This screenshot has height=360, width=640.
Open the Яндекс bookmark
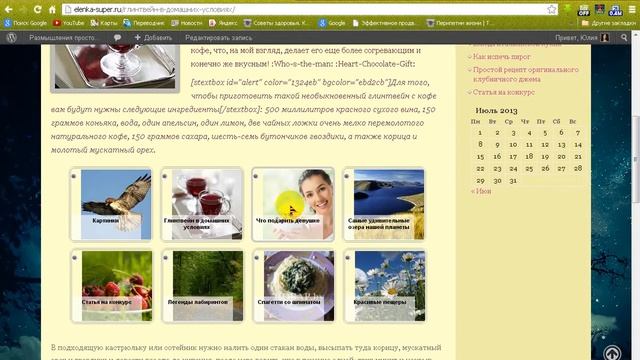(x=223, y=23)
